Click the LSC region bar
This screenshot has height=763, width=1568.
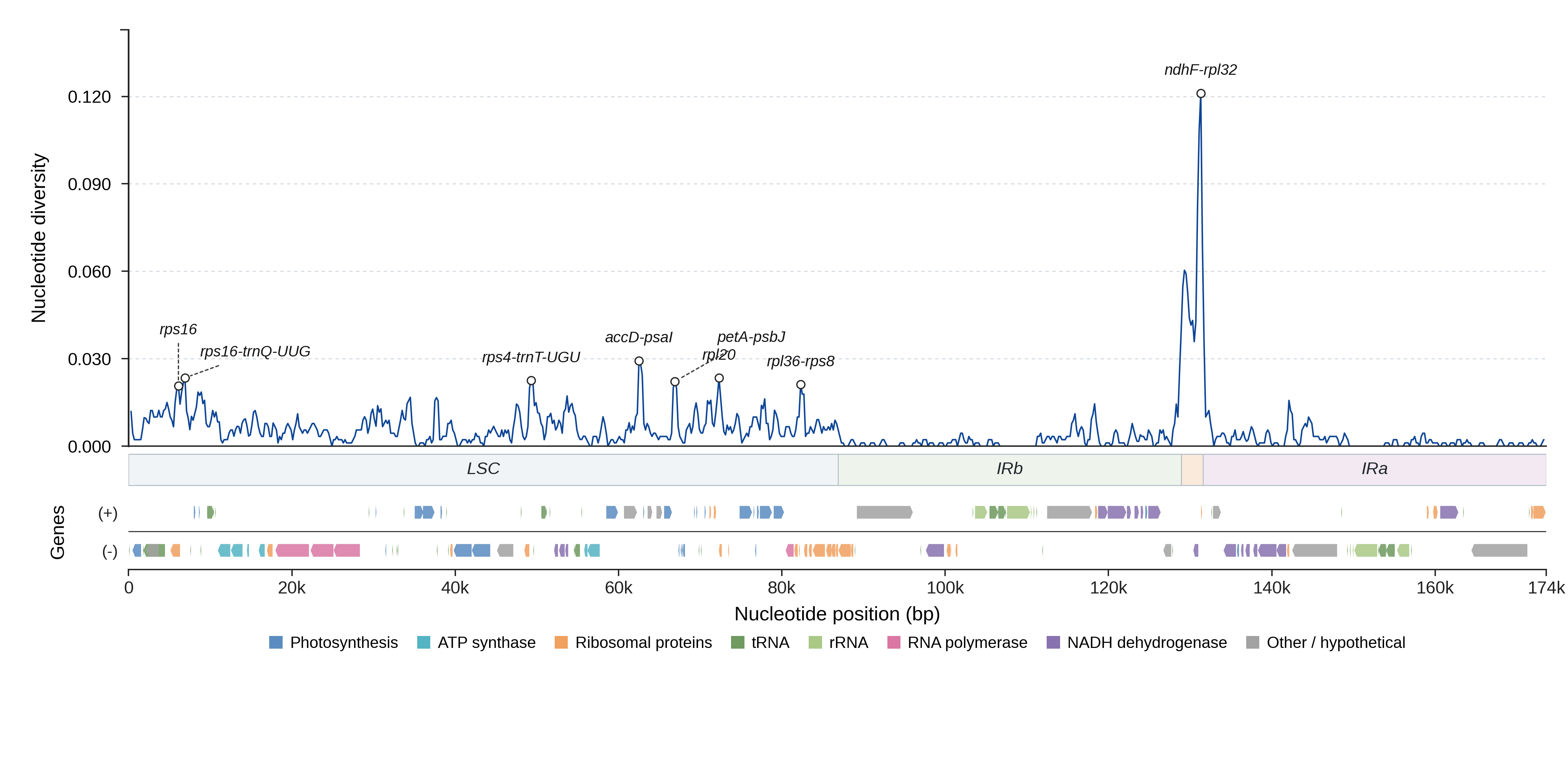tap(483, 469)
